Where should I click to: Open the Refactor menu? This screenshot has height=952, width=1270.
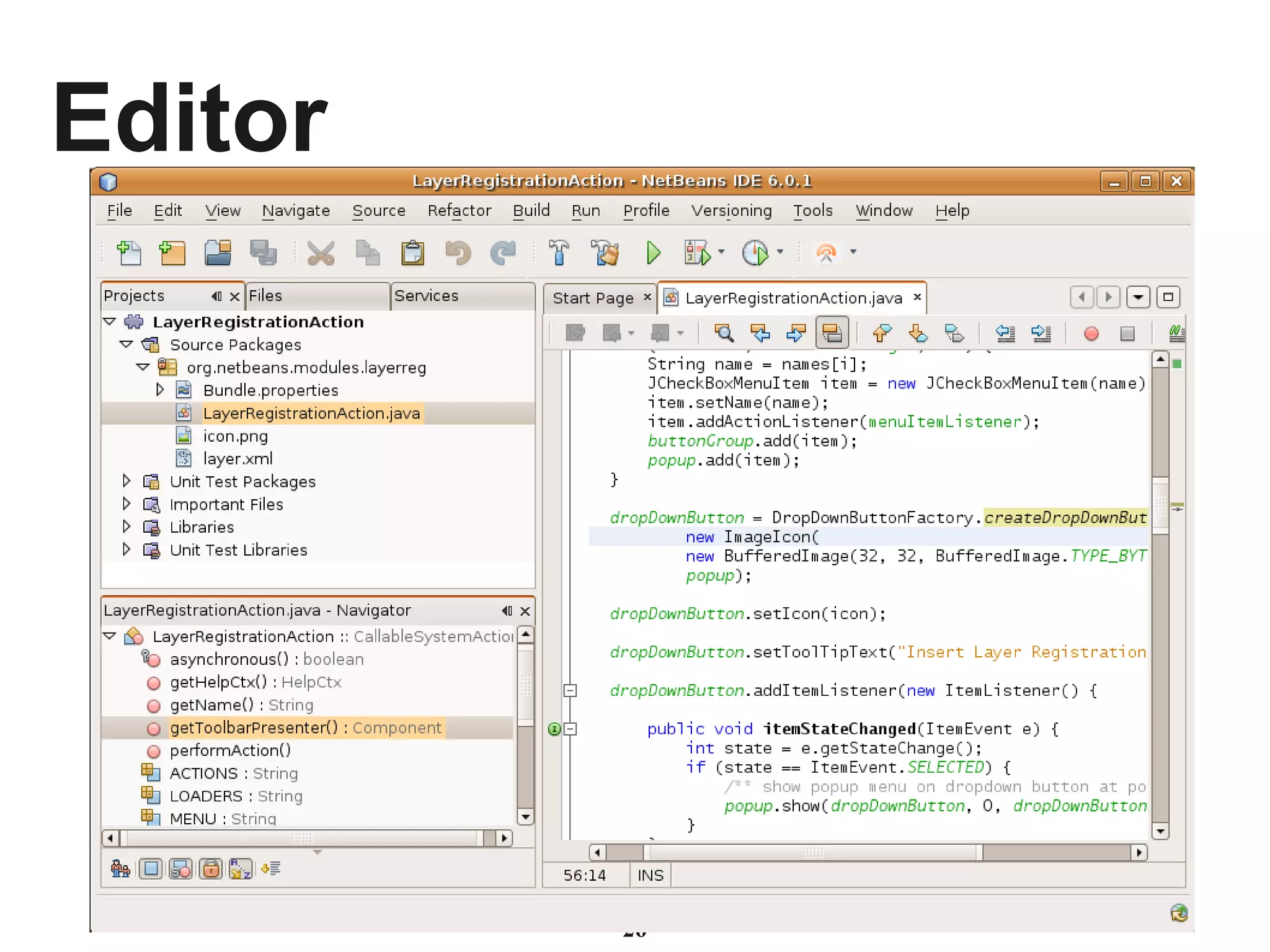coord(459,211)
